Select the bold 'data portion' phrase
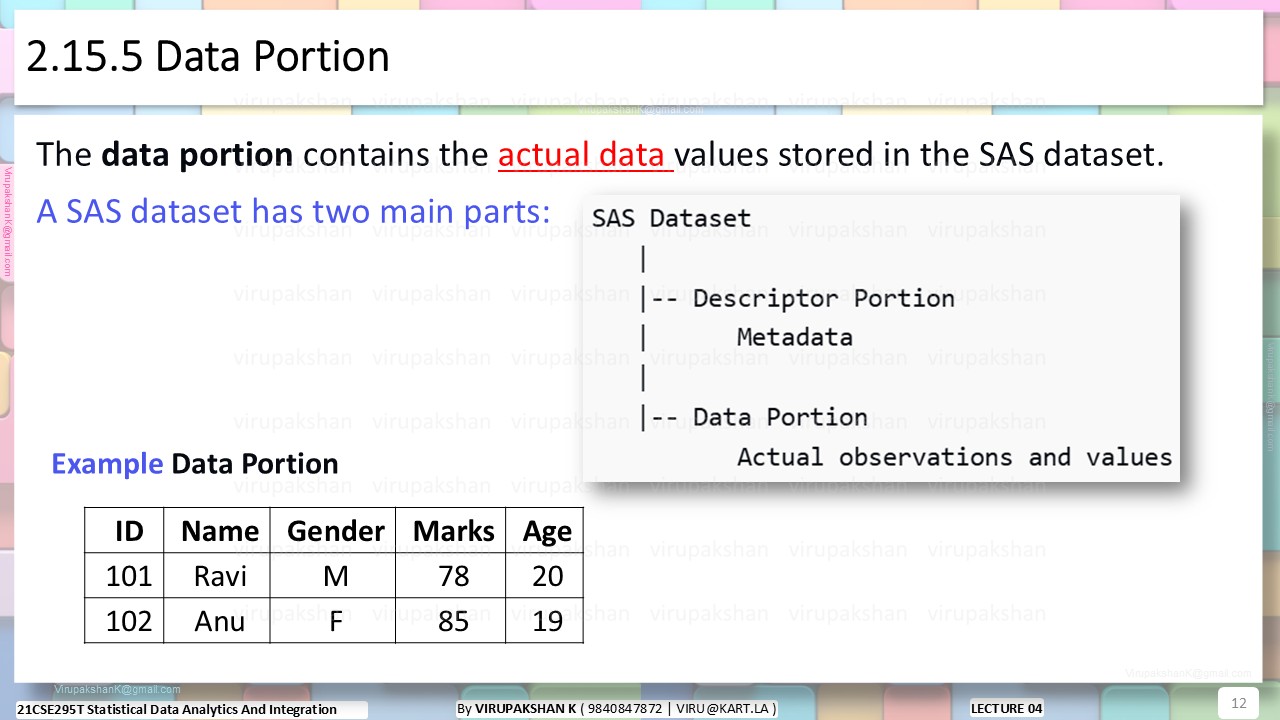 pos(197,155)
